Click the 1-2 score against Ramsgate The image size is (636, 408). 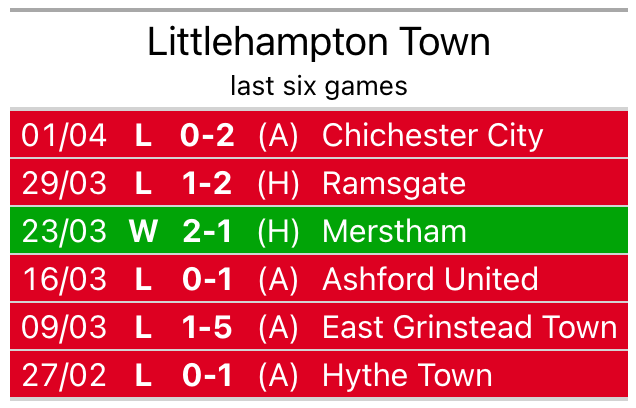[x=207, y=184]
